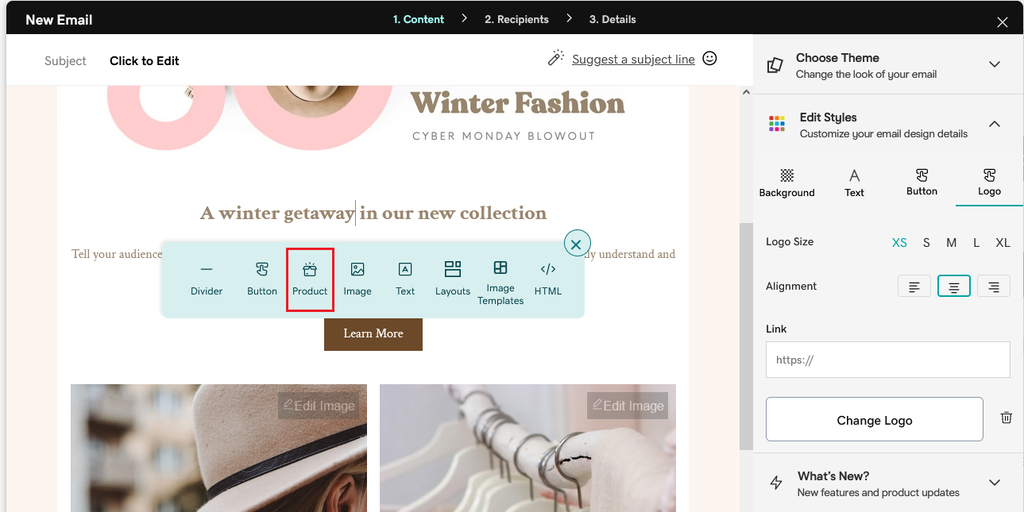This screenshot has width=1024, height=512.
Task: Open emoji picker for subject line
Action: 710,59
